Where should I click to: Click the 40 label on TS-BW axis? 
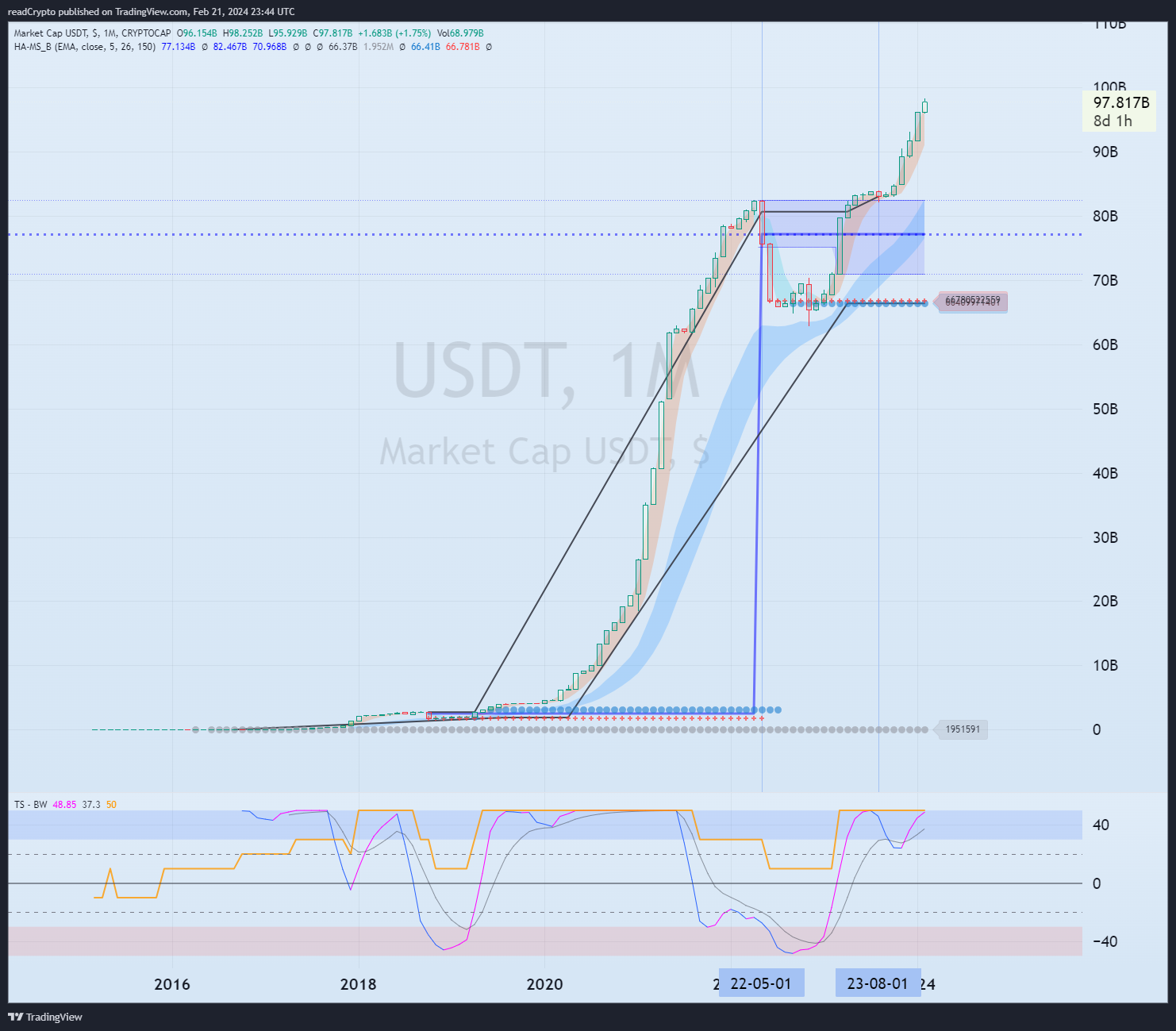coord(1101,825)
